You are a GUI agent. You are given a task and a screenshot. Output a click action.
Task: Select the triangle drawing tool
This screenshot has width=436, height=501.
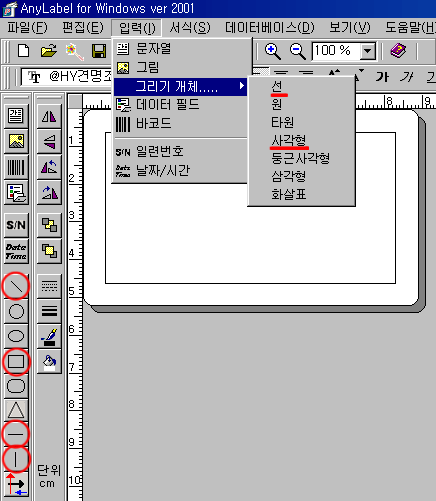pos(16,410)
